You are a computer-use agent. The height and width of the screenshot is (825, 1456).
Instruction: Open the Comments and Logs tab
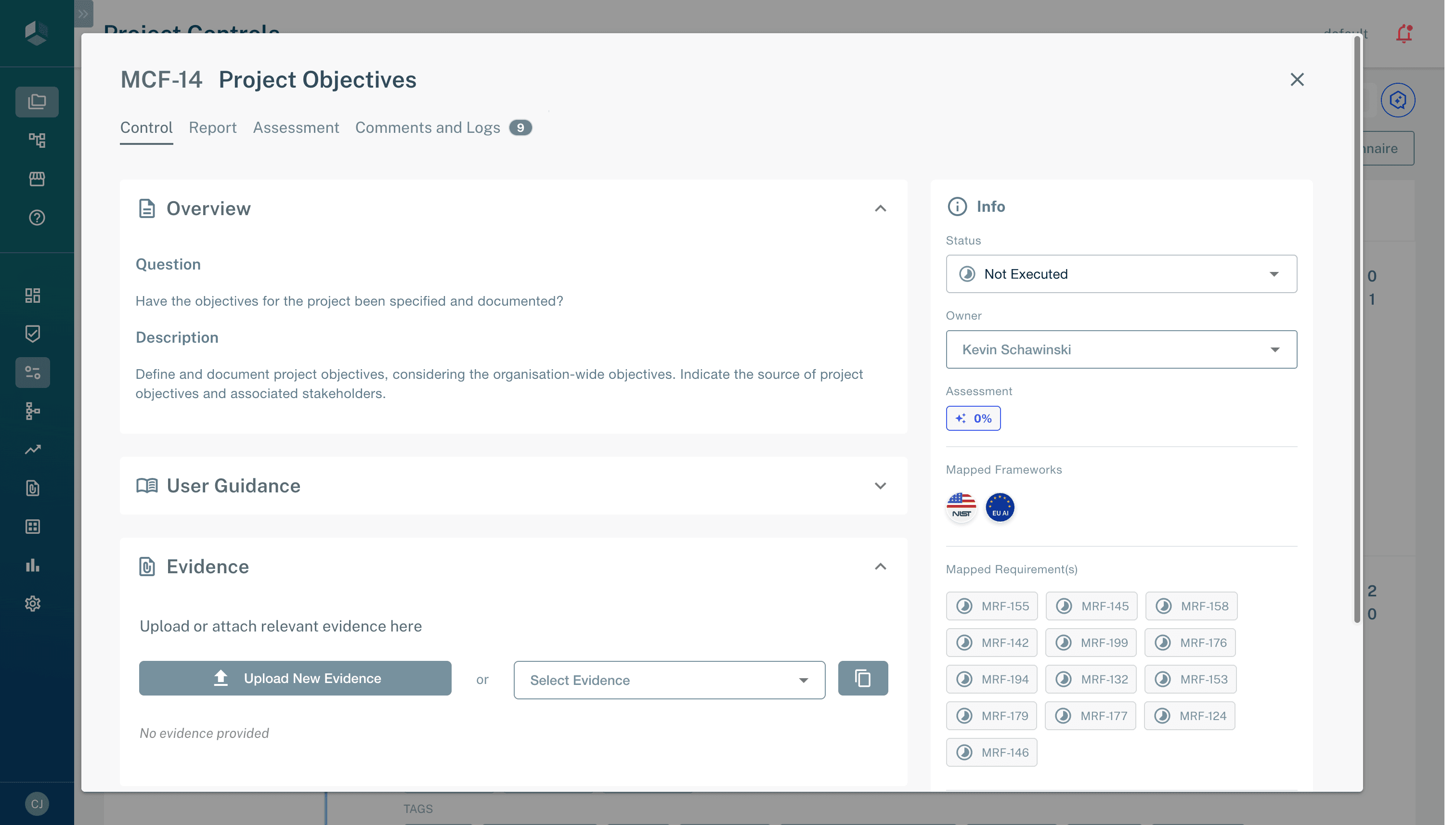tap(428, 128)
